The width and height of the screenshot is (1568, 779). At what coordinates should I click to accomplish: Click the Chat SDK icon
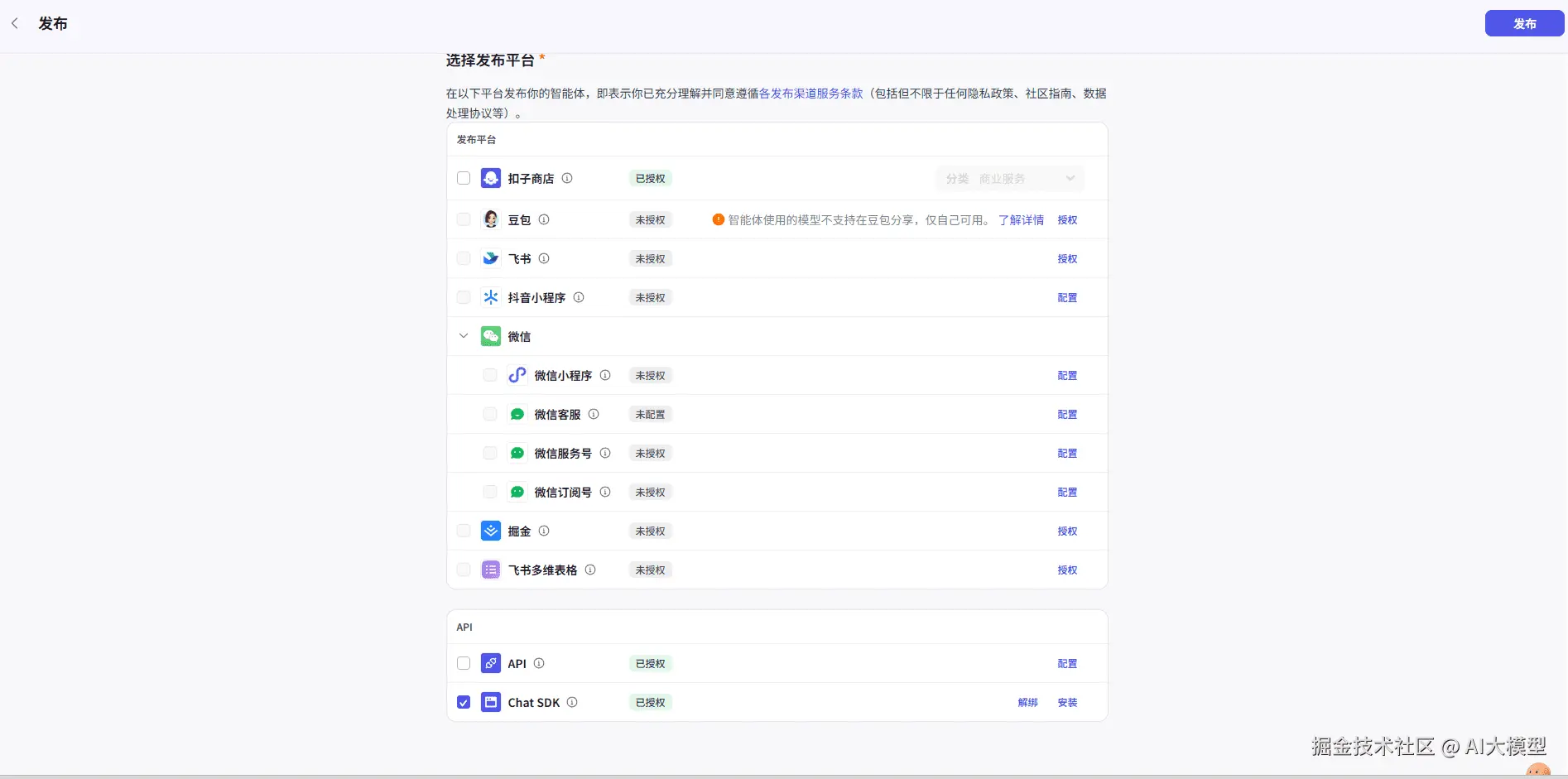(x=491, y=702)
